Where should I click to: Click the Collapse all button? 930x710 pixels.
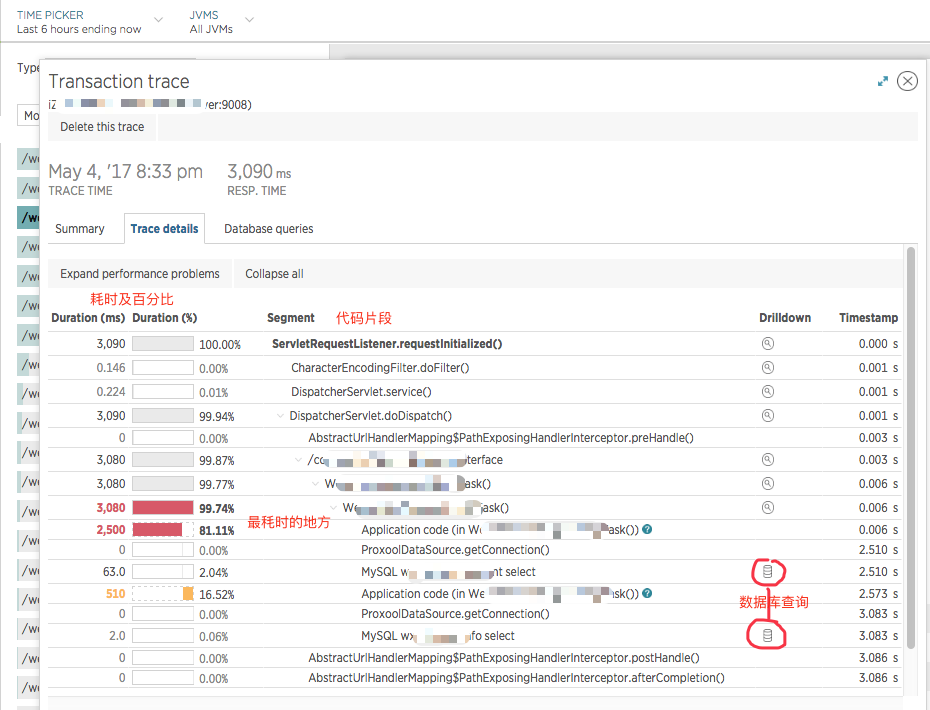[x=273, y=273]
